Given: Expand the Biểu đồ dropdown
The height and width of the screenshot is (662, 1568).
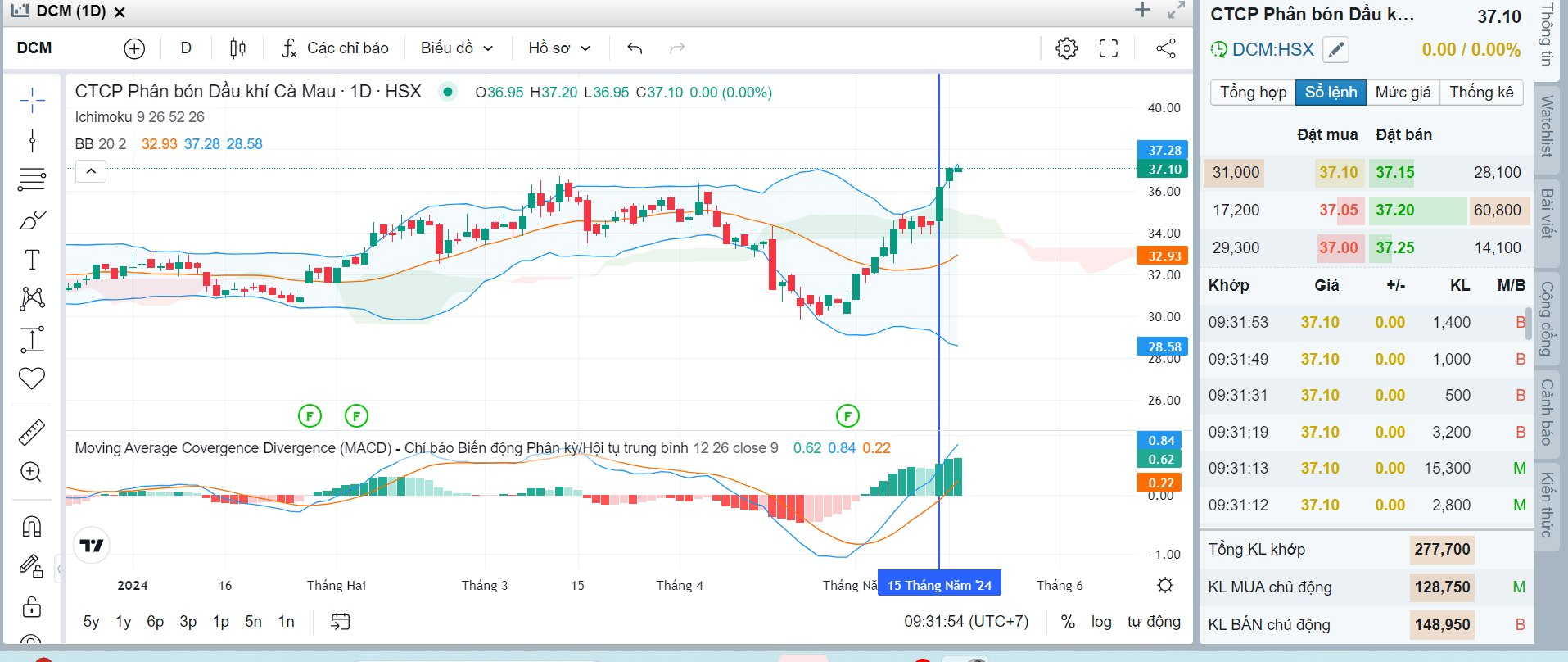Looking at the screenshot, I should point(457,48).
